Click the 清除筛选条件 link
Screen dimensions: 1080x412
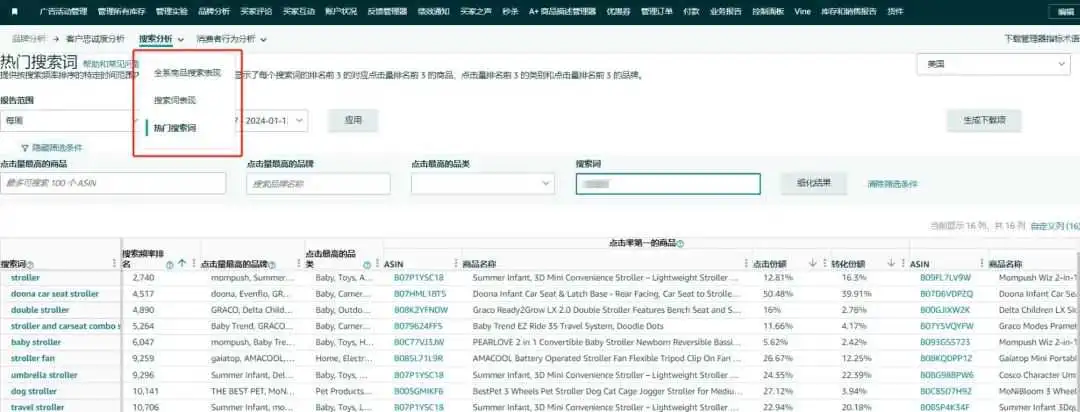(x=893, y=184)
